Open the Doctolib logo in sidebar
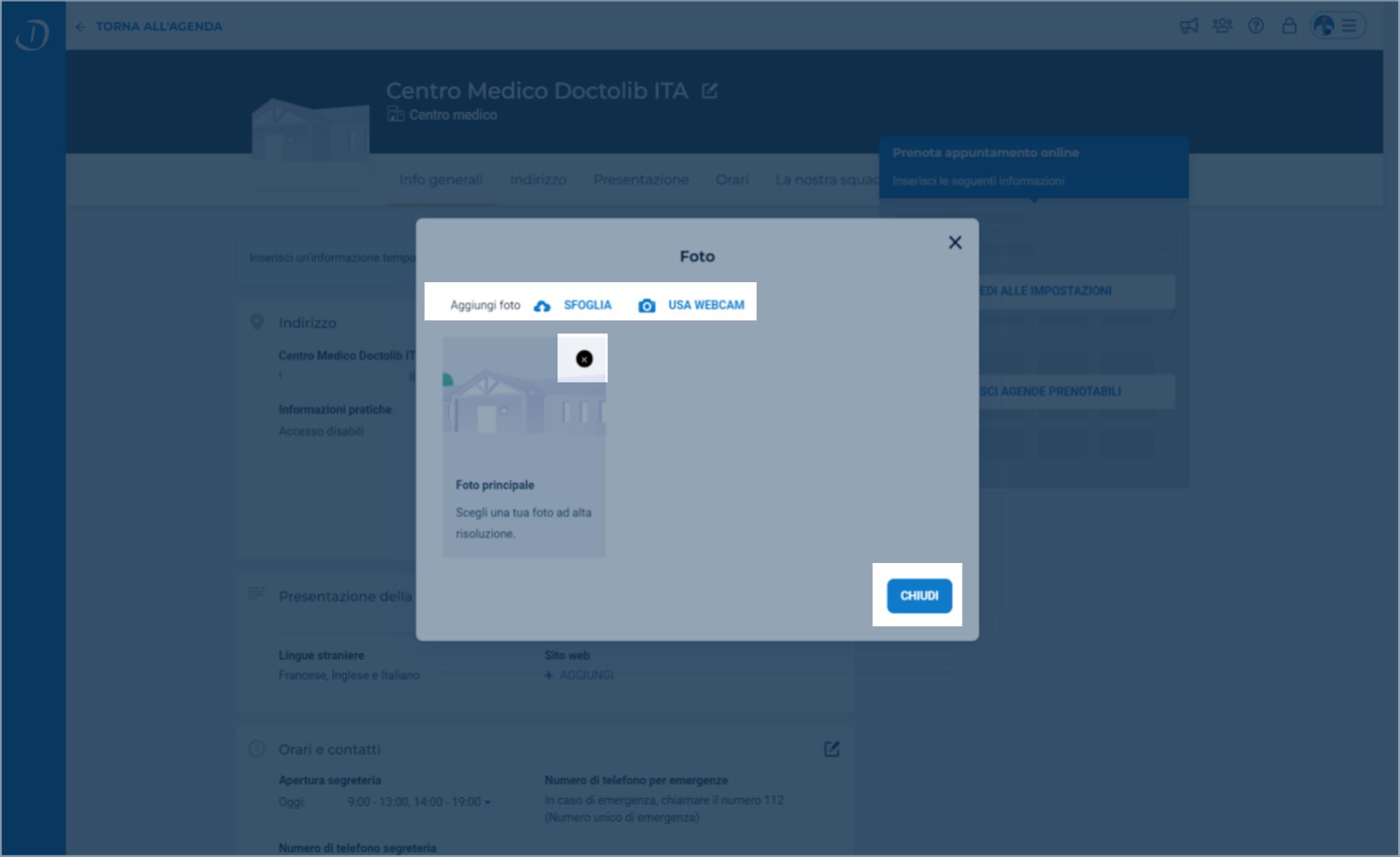1400x857 pixels. [32, 34]
